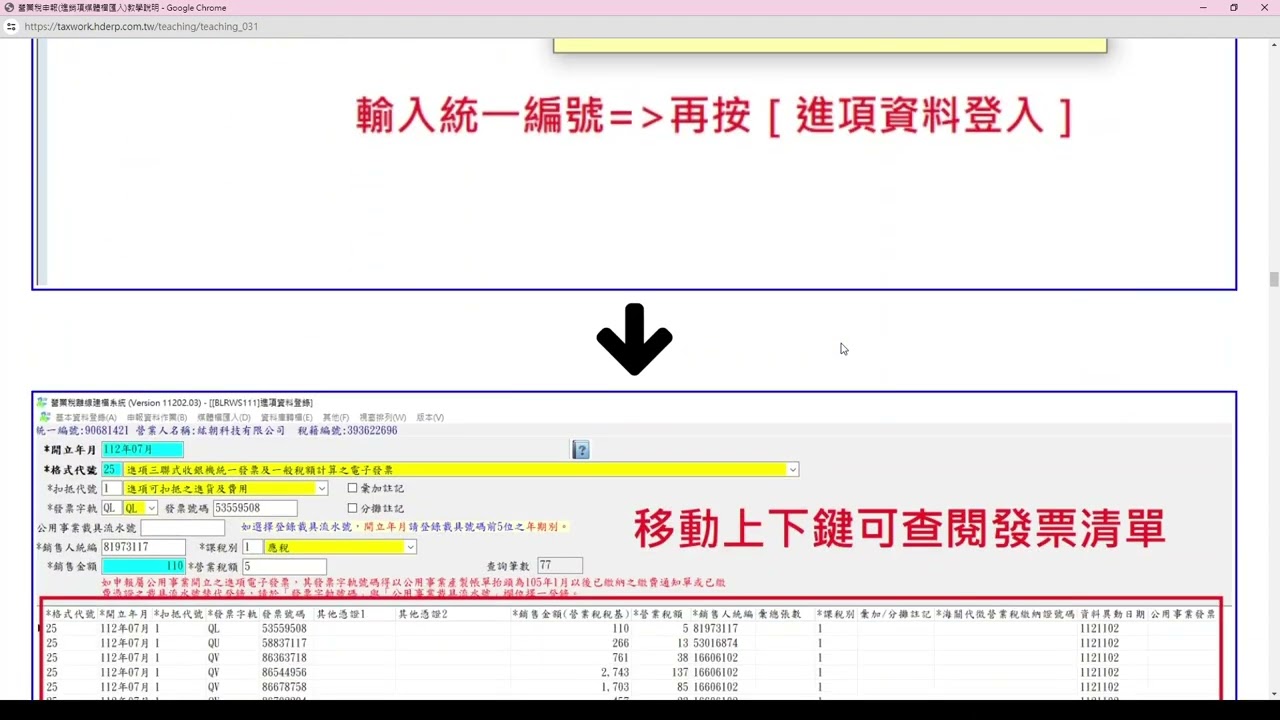The width and height of the screenshot is (1280, 720).
Task: Open the 資料庫轉檔(E) menu
Action: [287, 417]
